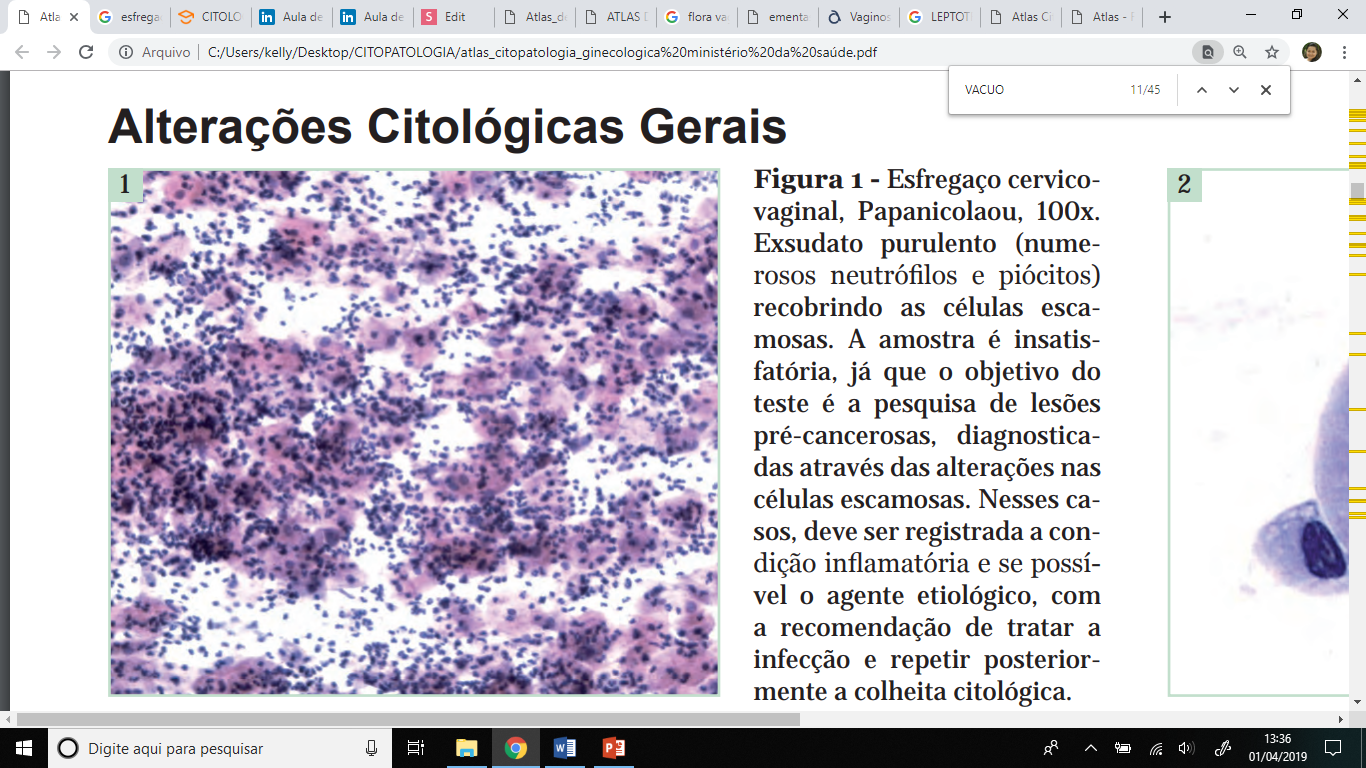Click the volume speaker icon
This screenshot has width=1366, height=768.
[1187, 748]
